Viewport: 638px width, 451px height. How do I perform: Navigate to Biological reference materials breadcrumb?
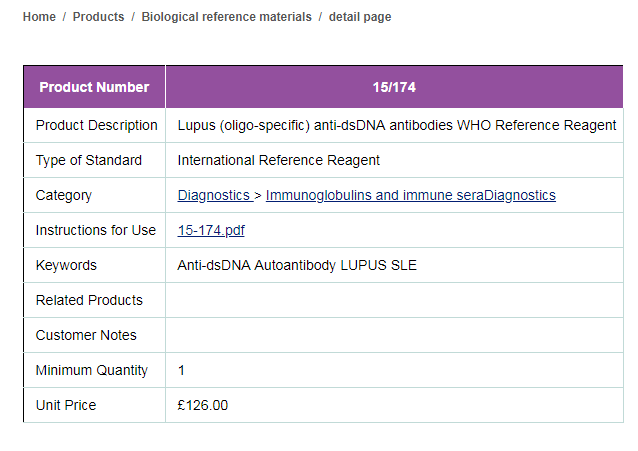pyautogui.click(x=226, y=17)
